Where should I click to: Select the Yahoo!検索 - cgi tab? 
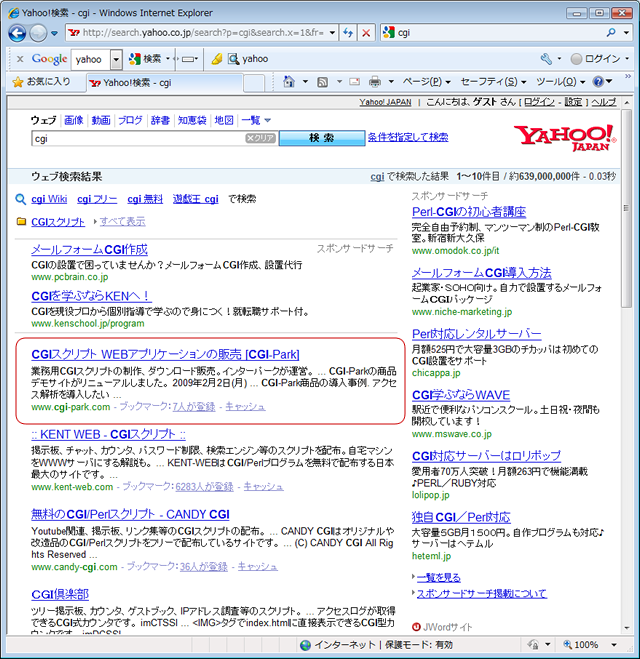[165, 83]
